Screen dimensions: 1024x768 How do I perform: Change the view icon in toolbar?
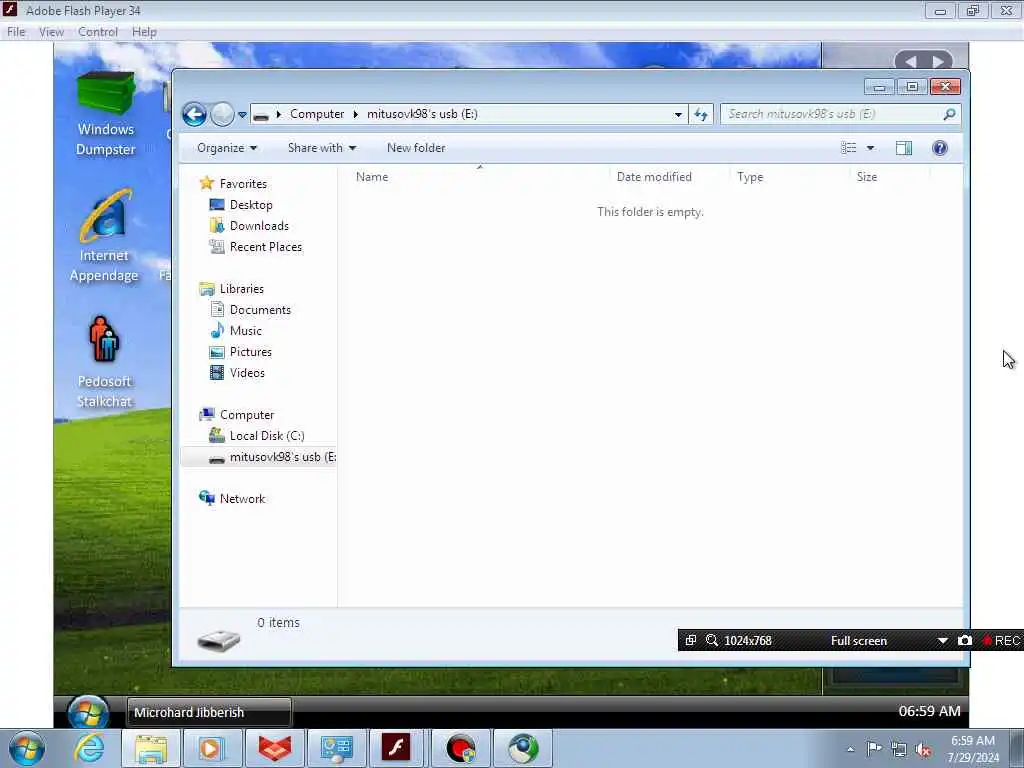coord(848,148)
